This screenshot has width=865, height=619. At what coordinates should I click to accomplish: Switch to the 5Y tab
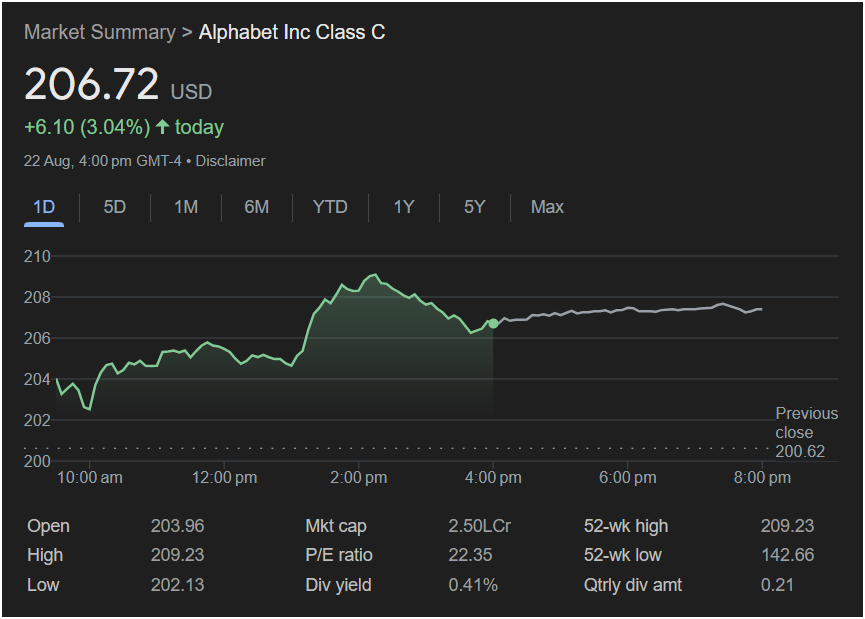click(474, 207)
